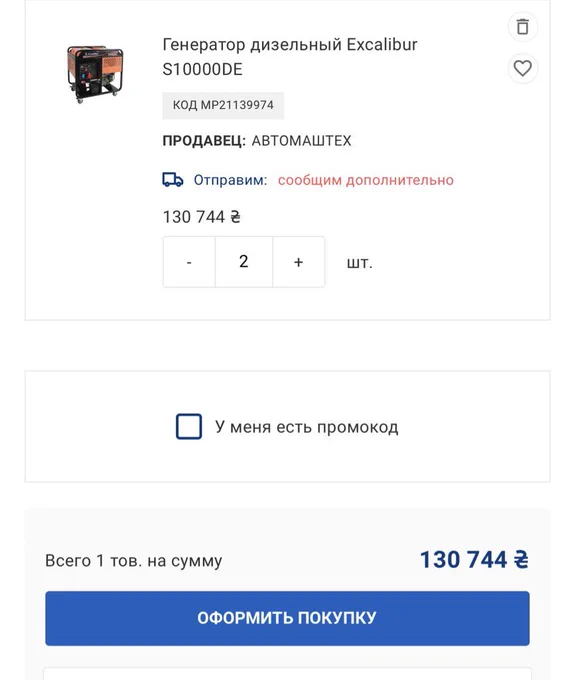
Task: Click the "шт." unit label
Action: click(x=359, y=263)
